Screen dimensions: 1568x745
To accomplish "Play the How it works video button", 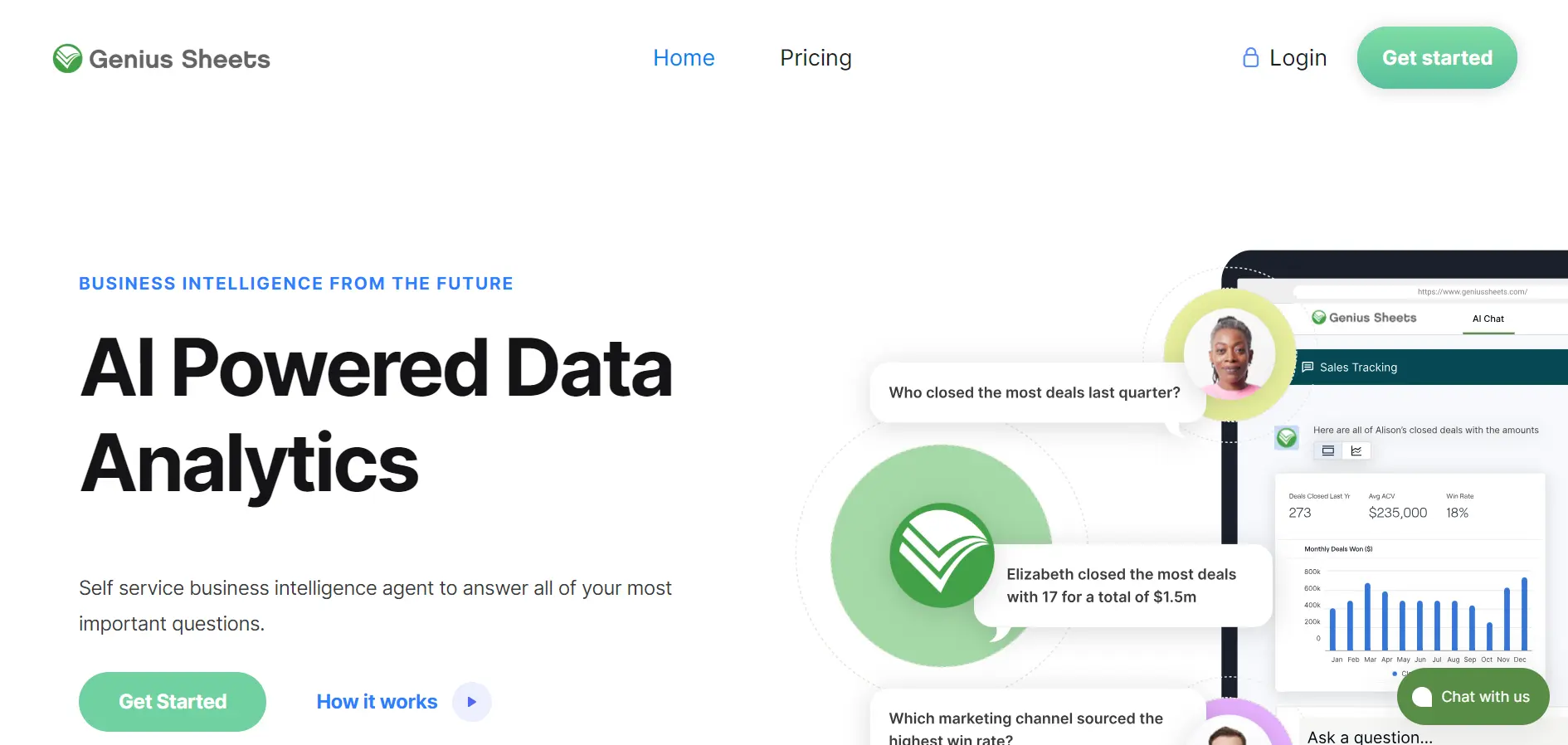I will (x=472, y=702).
